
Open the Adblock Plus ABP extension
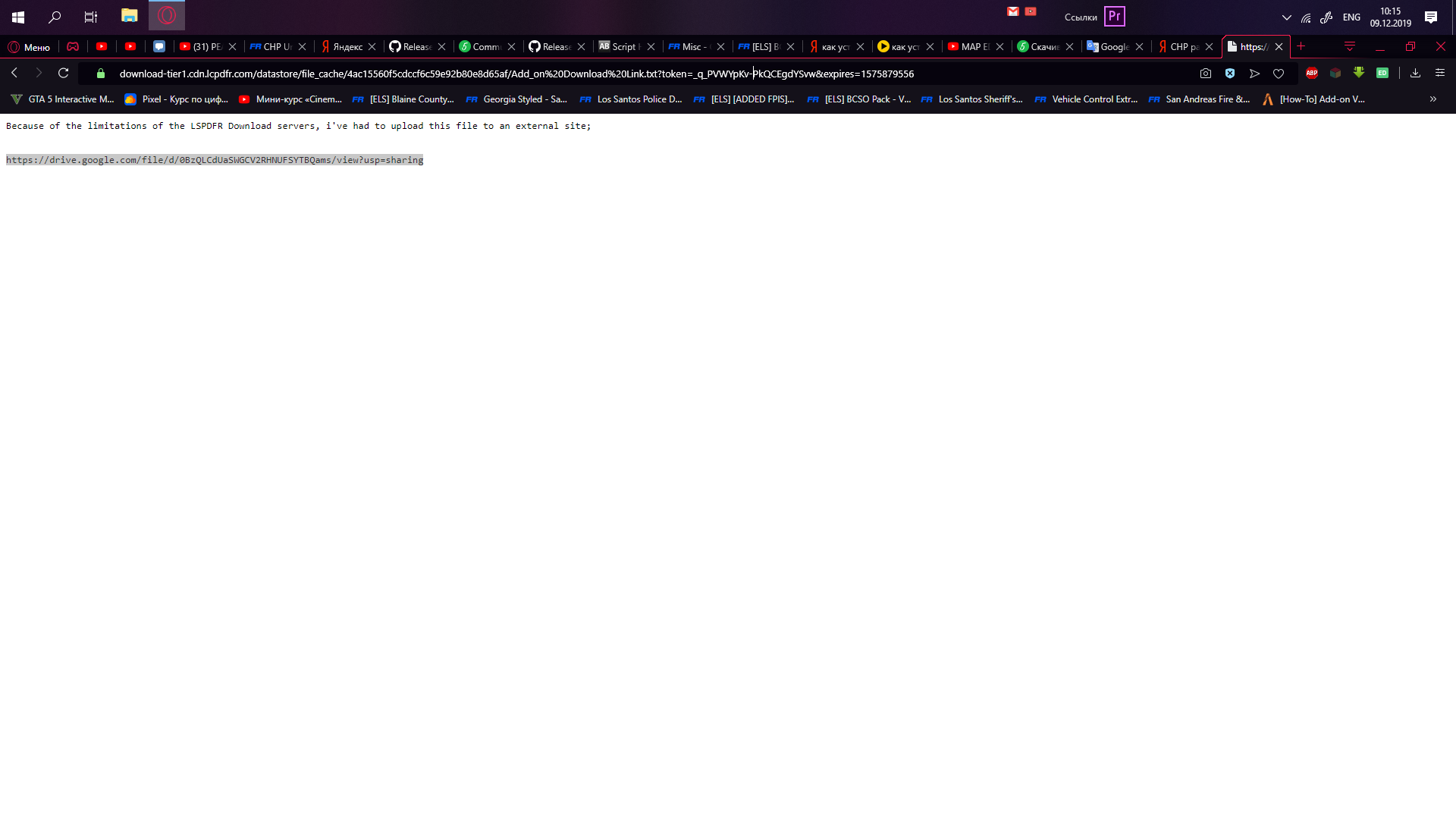pos(1312,74)
